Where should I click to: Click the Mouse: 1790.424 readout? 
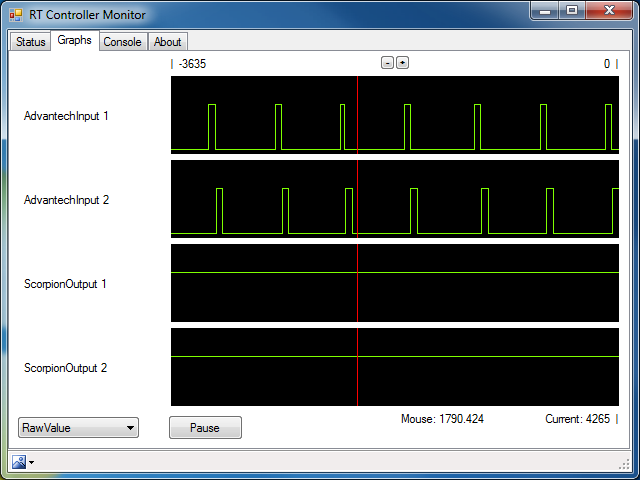[442, 419]
